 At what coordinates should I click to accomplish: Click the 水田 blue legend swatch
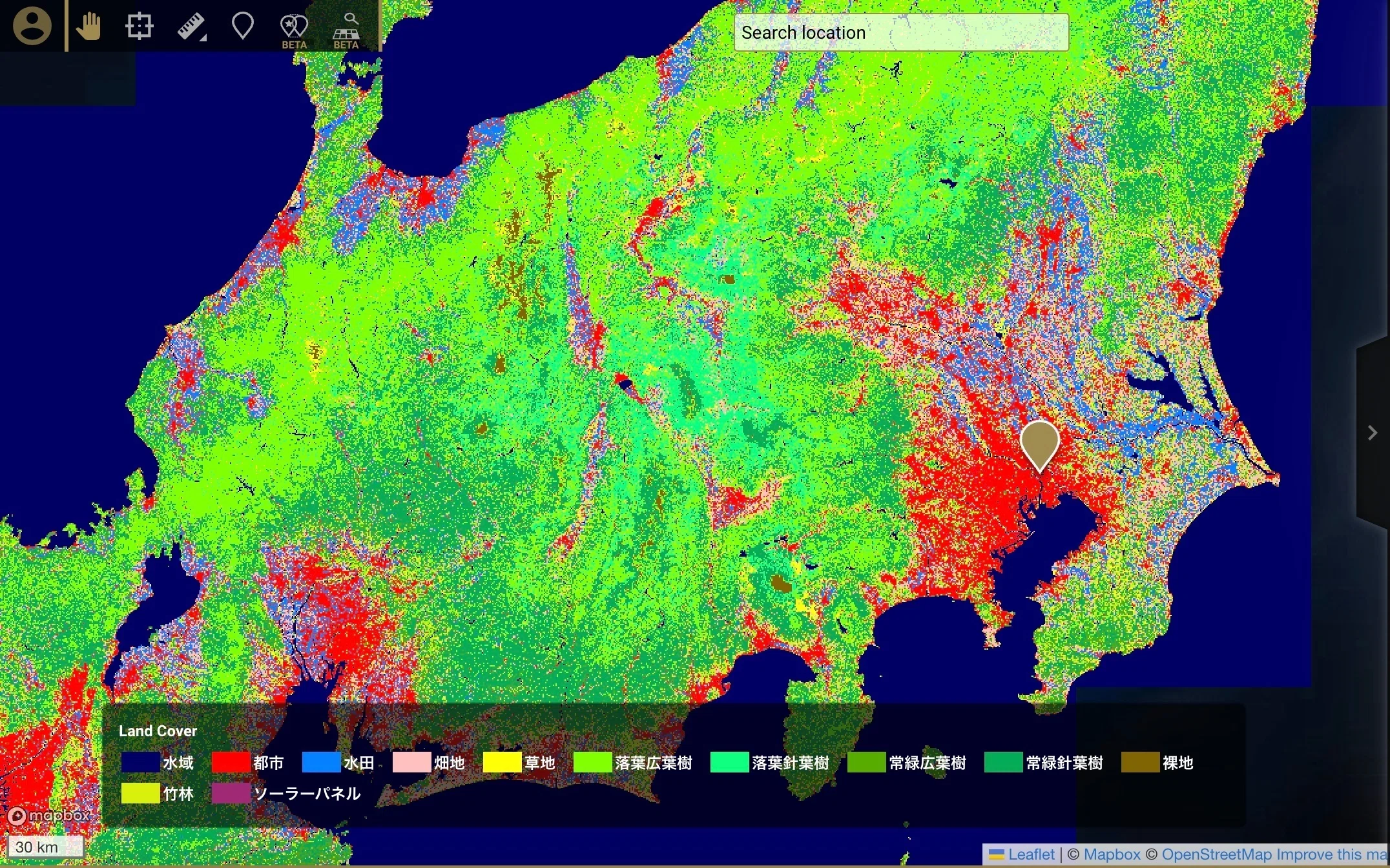pos(321,763)
